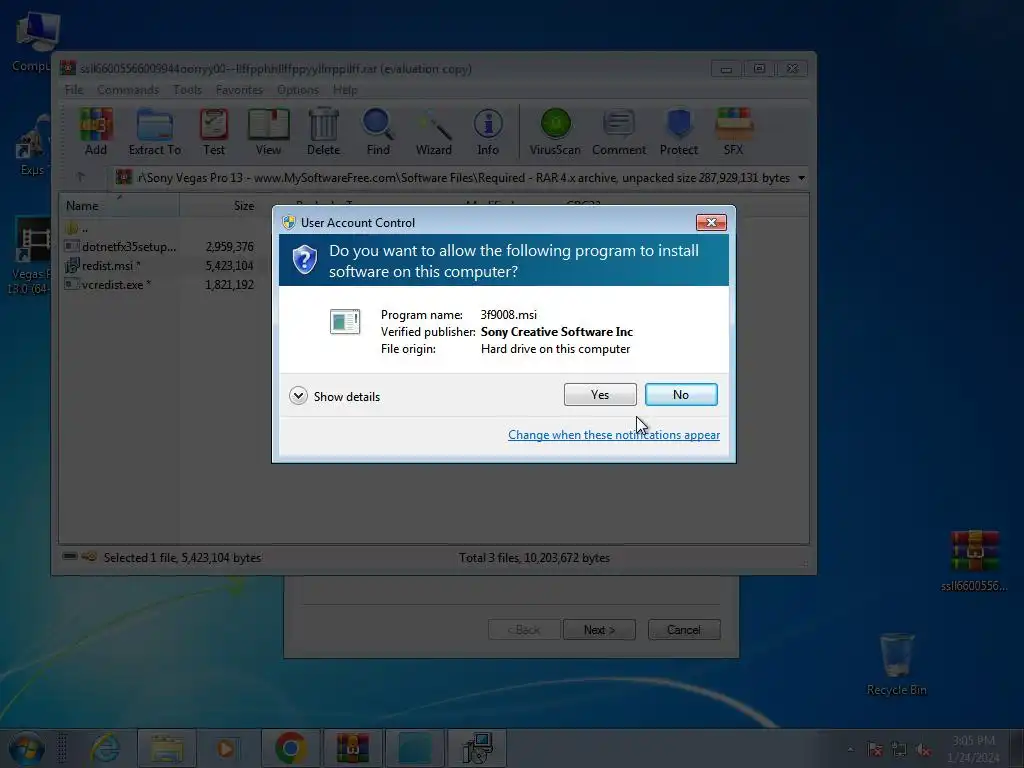
Task: Launch Internet Explorer from the taskbar
Action: tap(105, 748)
